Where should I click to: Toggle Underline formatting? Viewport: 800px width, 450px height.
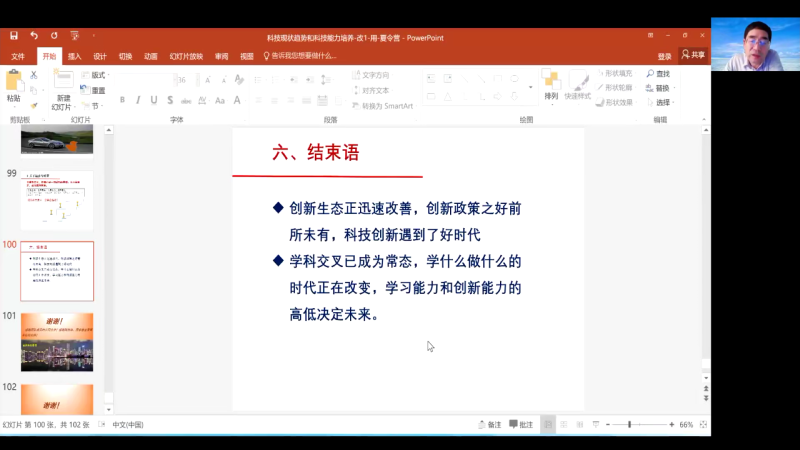click(x=154, y=101)
